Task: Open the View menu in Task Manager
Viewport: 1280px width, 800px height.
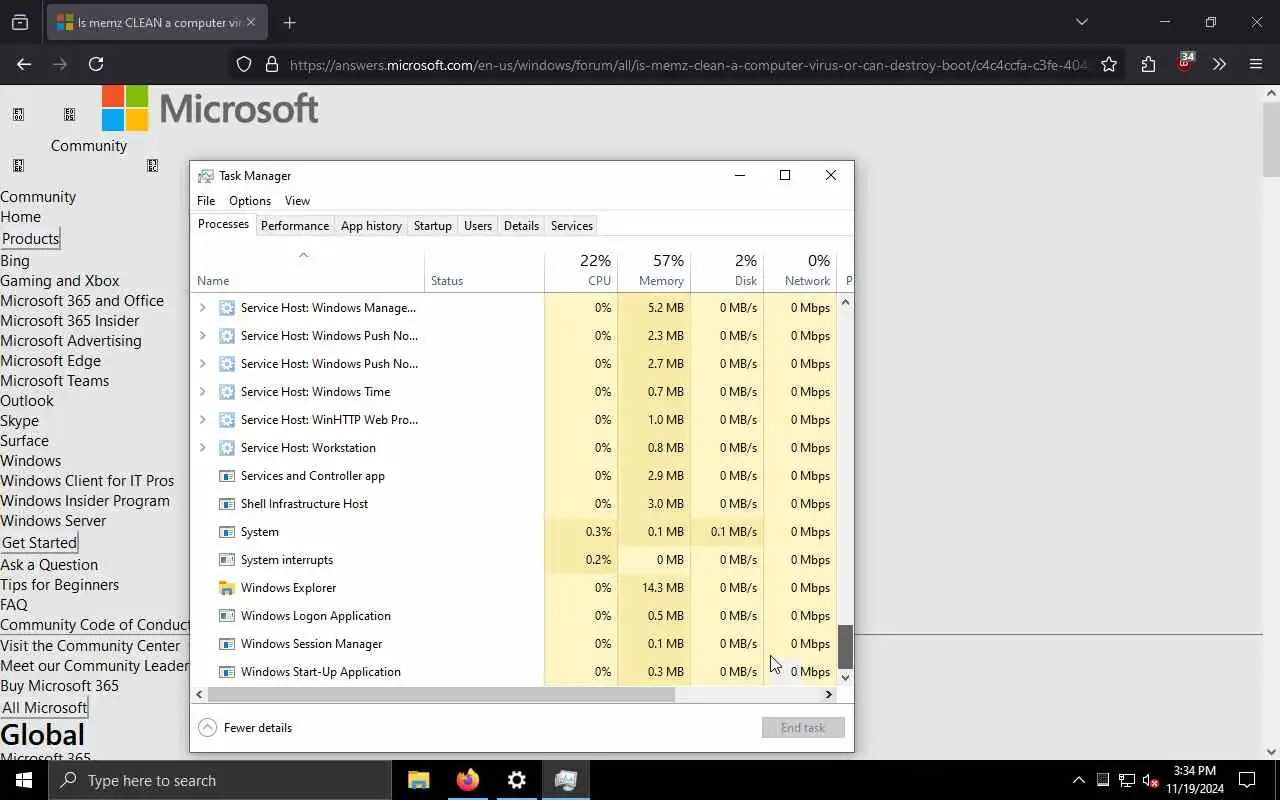Action: click(297, 201)
